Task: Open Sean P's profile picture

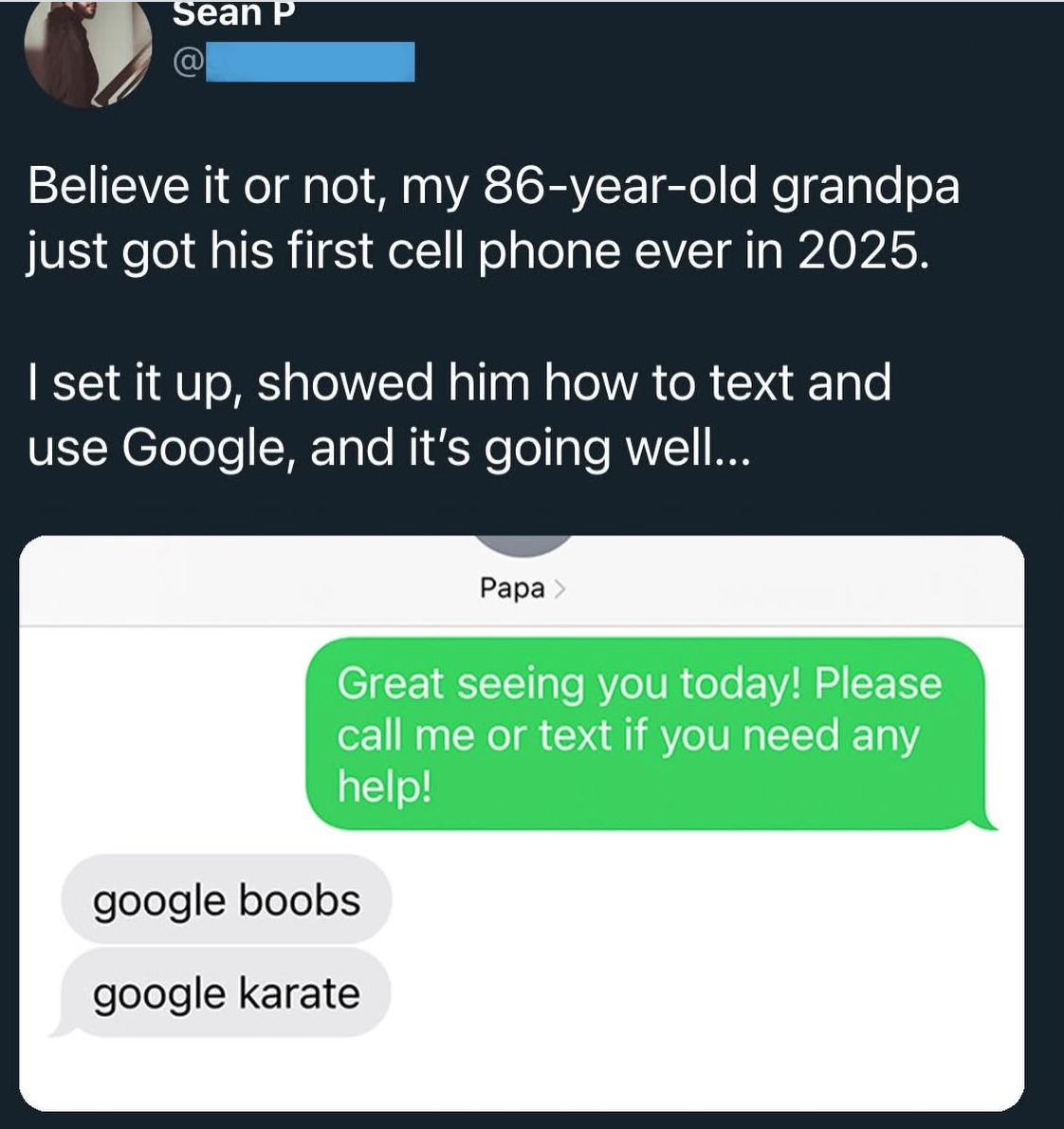Action: 87,52
